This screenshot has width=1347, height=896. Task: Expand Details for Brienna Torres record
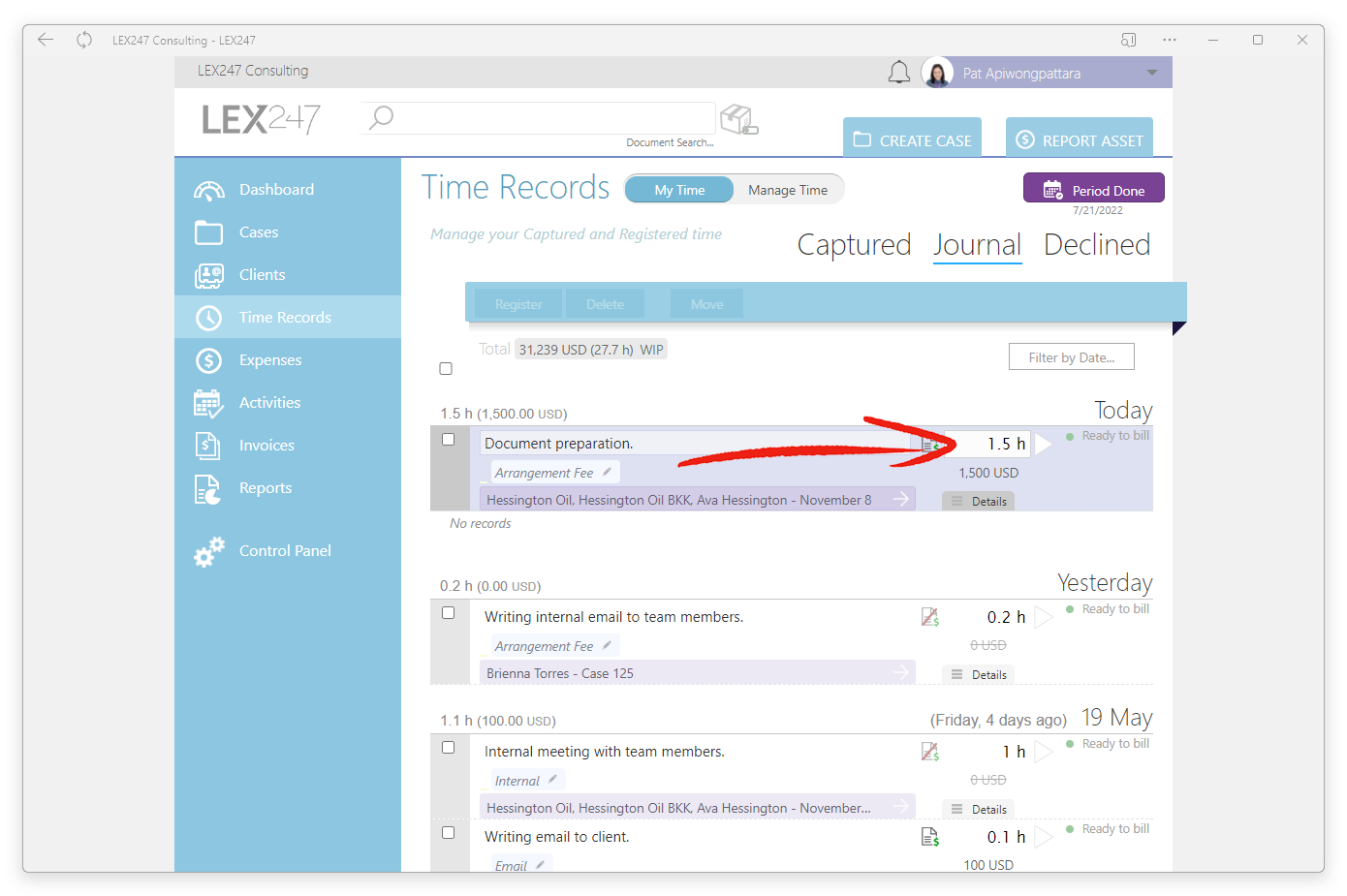point(979,674)
